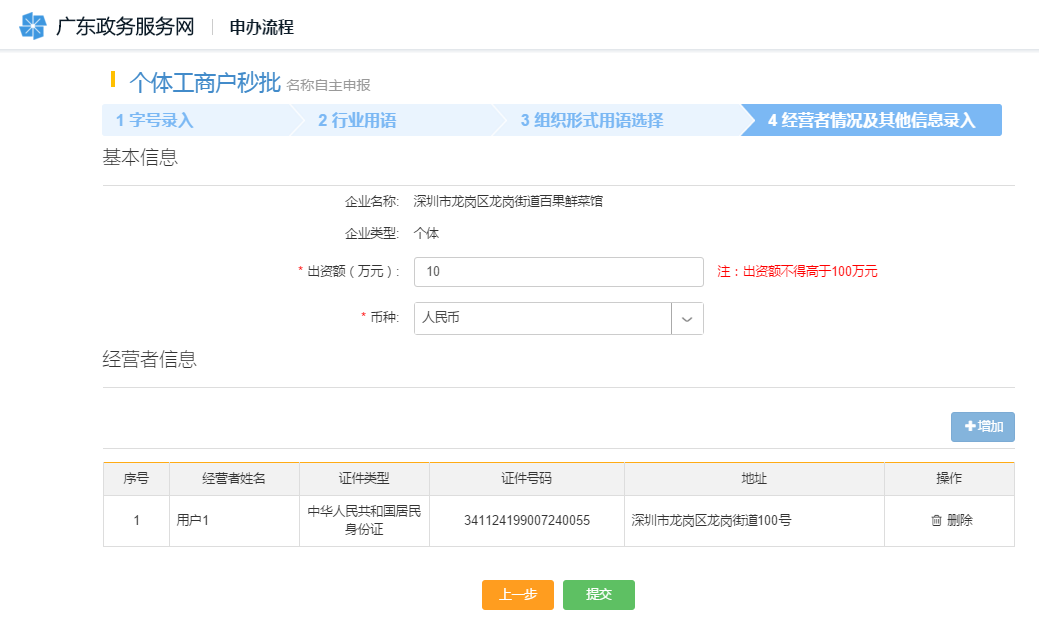Screen dimensions: 1039x621
Task: Click the 中华人民共和国居民身份证 cell
Action: 364,520
